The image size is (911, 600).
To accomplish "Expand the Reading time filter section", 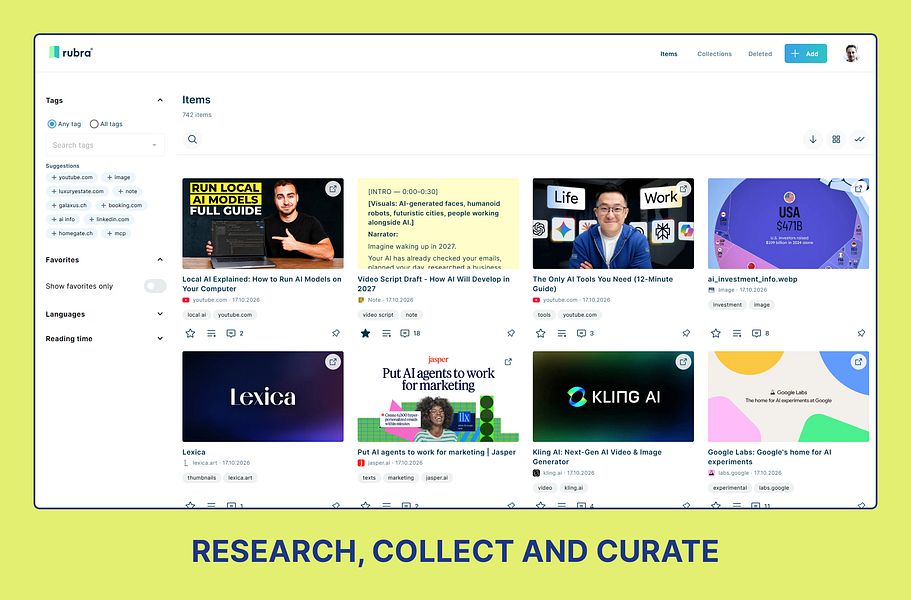I will (105, 339).
